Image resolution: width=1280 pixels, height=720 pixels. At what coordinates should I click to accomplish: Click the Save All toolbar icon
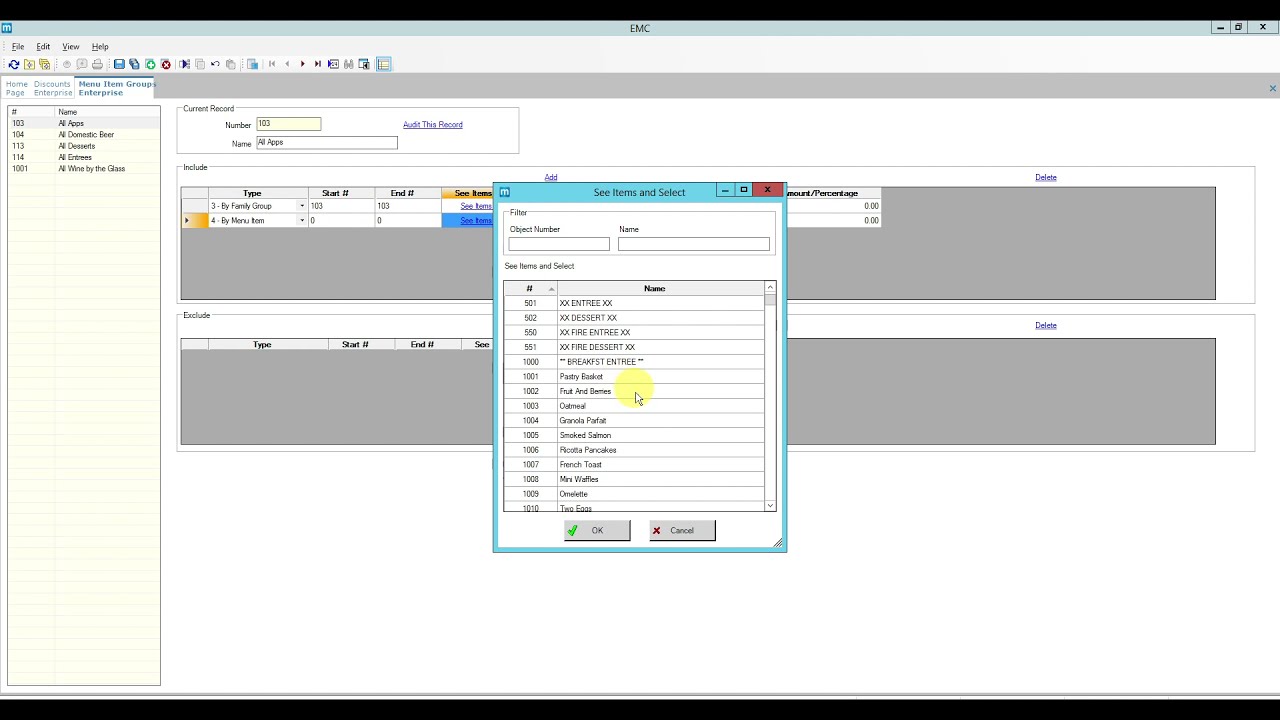coord(135,64)
